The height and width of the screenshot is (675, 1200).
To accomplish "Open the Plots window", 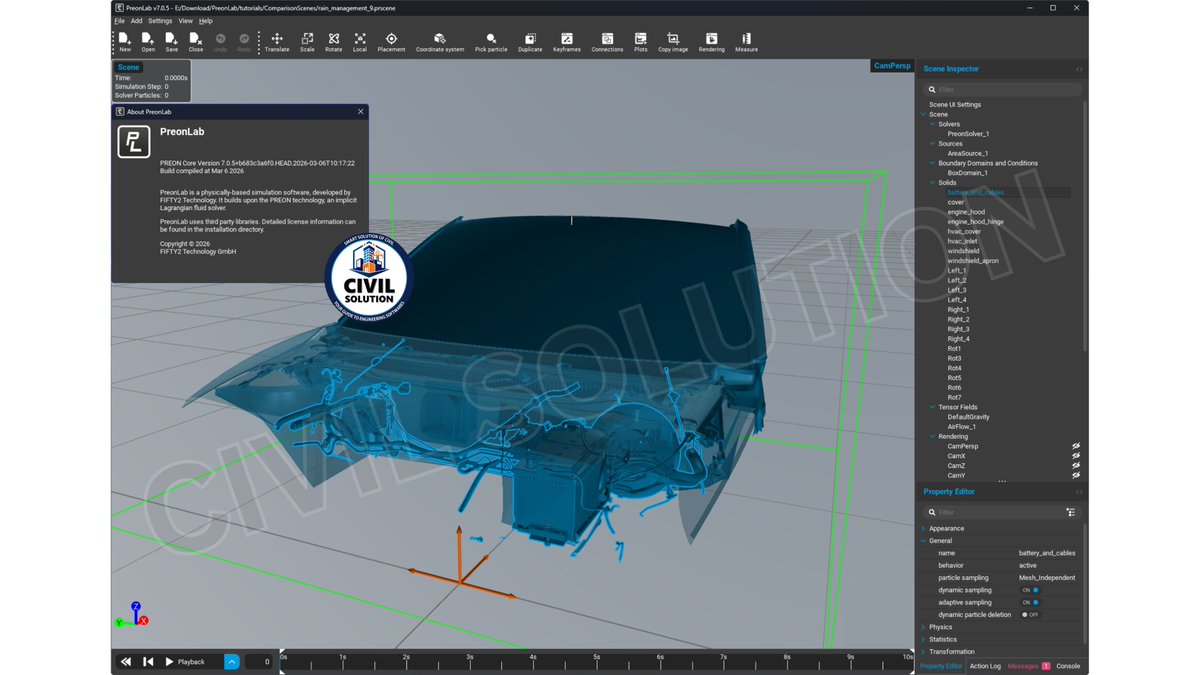I will point(640,42).
